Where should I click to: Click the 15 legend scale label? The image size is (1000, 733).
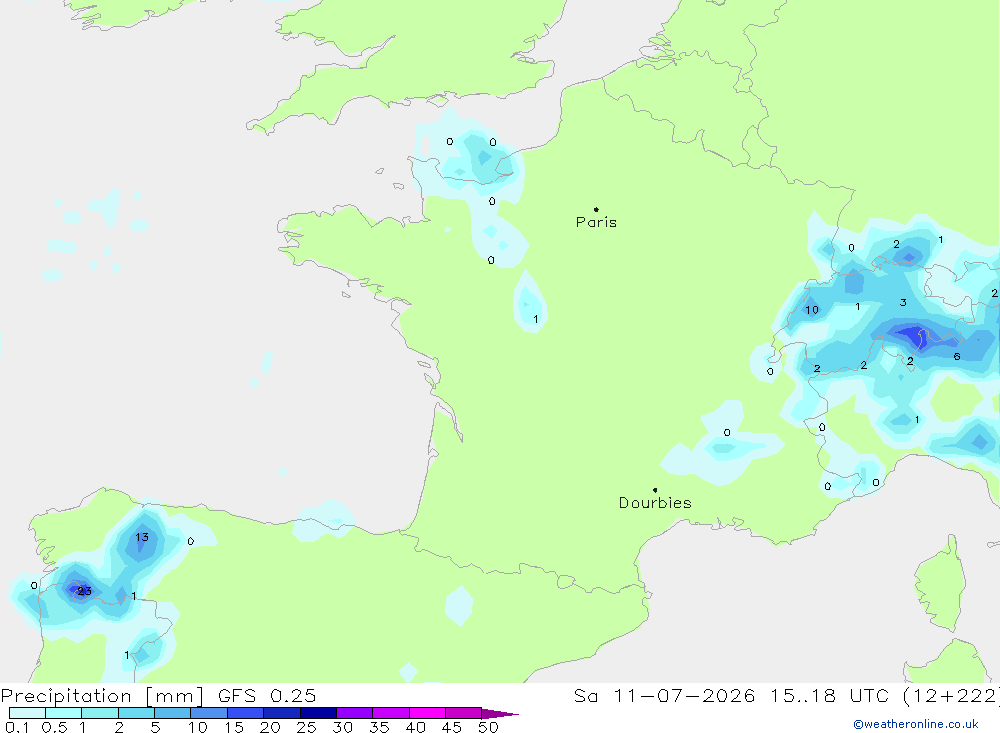coord(233,727)
